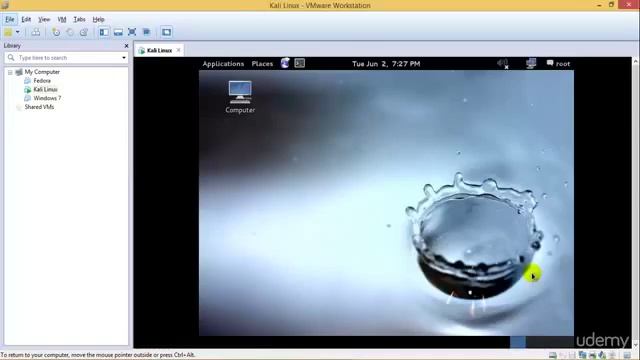Open the Edit menu
This screenshot has width=640, height=360.
[x=26, y=19]
